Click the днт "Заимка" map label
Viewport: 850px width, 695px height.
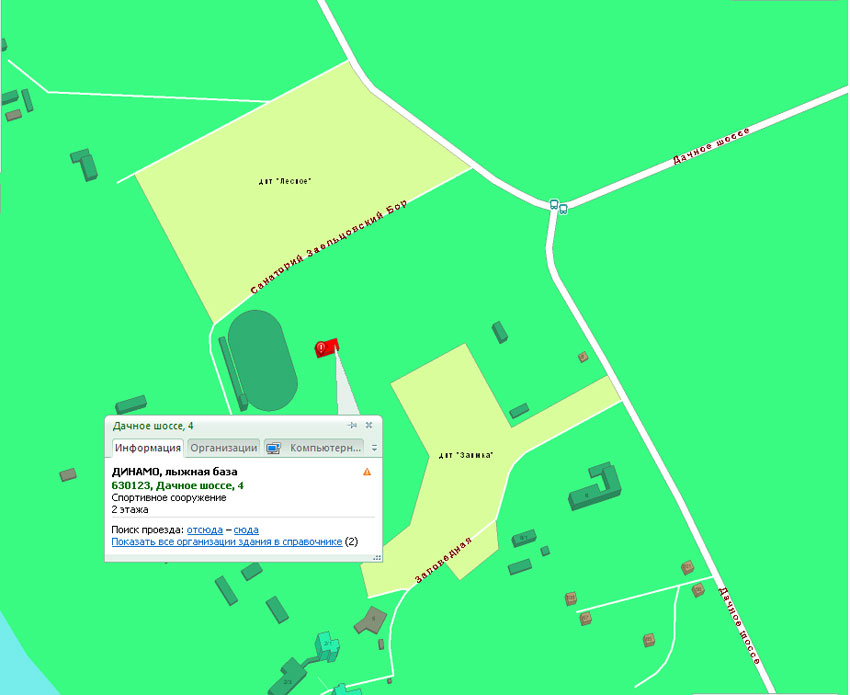click(x=466, y=455)
